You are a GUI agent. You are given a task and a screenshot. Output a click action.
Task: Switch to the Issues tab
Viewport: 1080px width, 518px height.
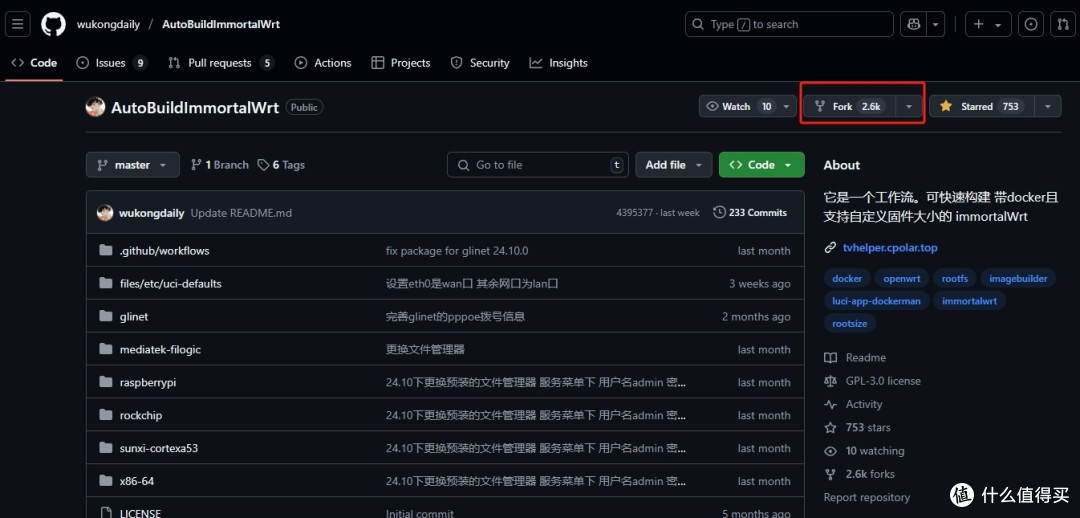click(x=112, y=63)
